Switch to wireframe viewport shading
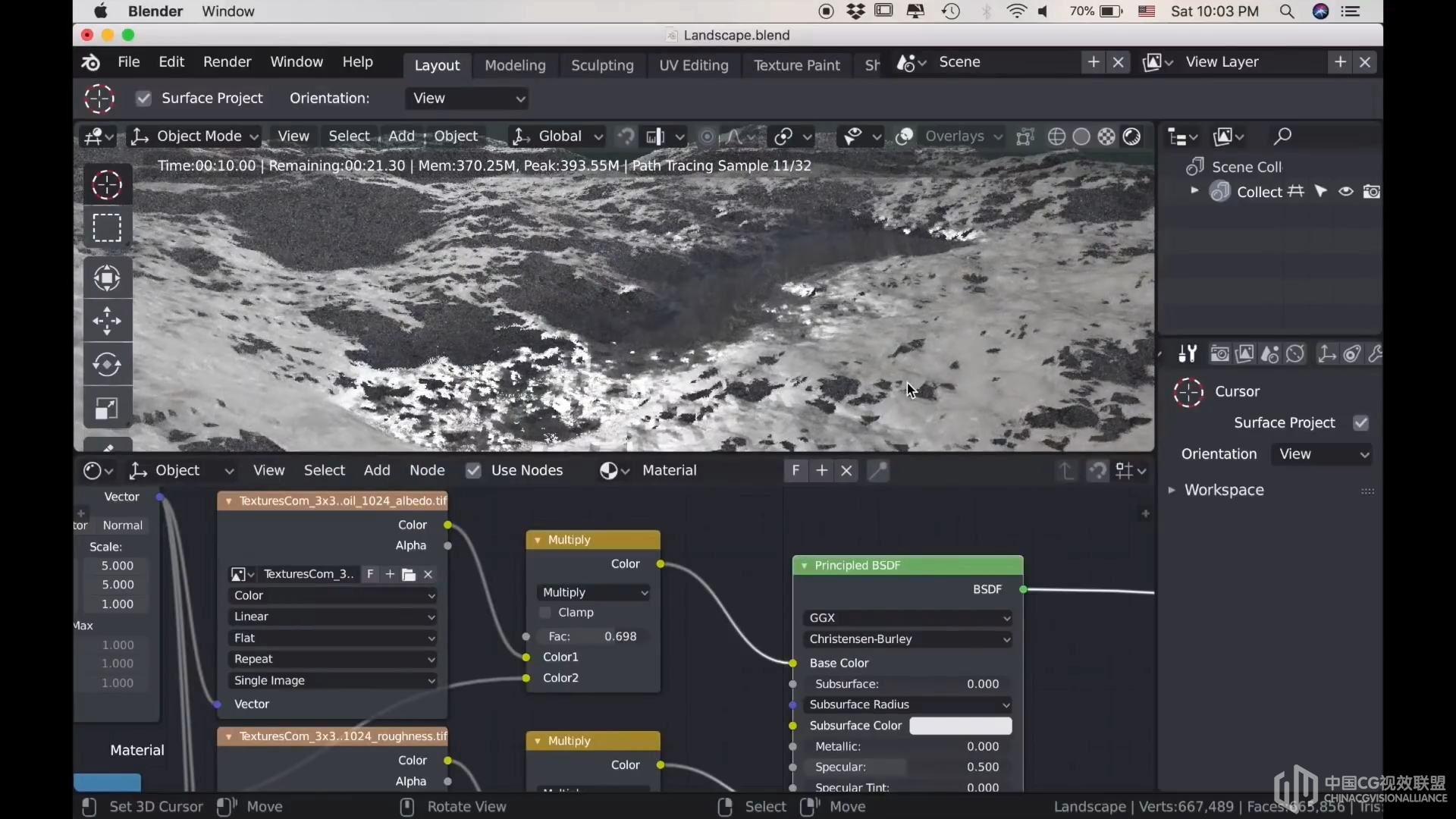 click(x=1056, y=136)
